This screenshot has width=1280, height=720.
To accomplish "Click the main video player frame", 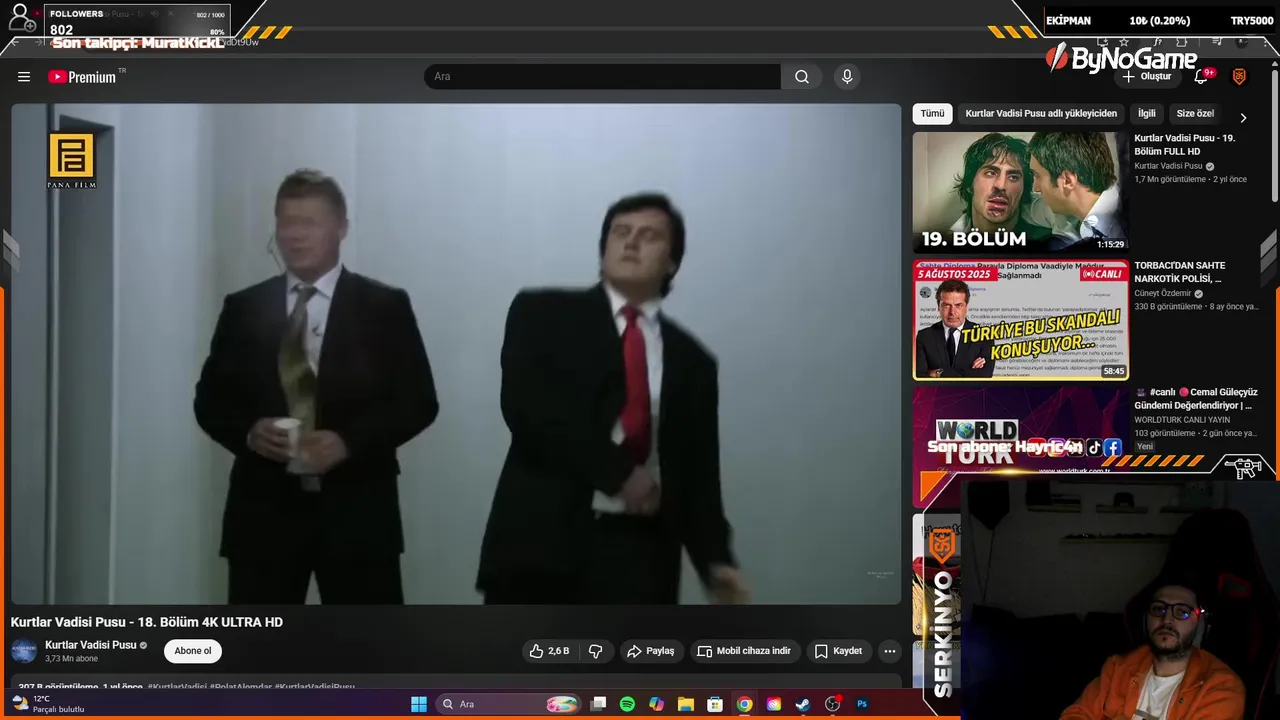I will (456, 354).
